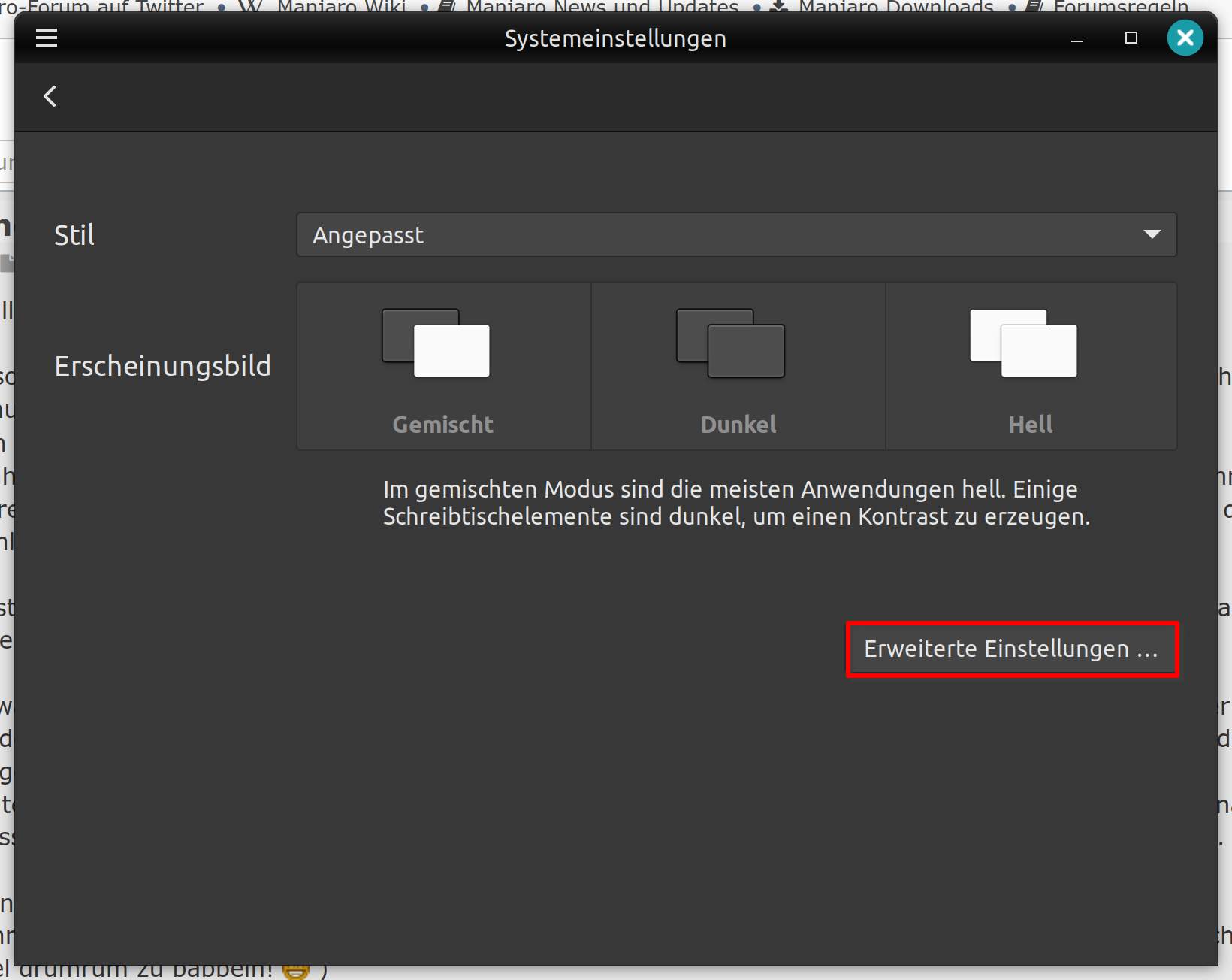Click the gemischten Modus description text
Screen dimensions: 1232x980
(x=736, y=503)
